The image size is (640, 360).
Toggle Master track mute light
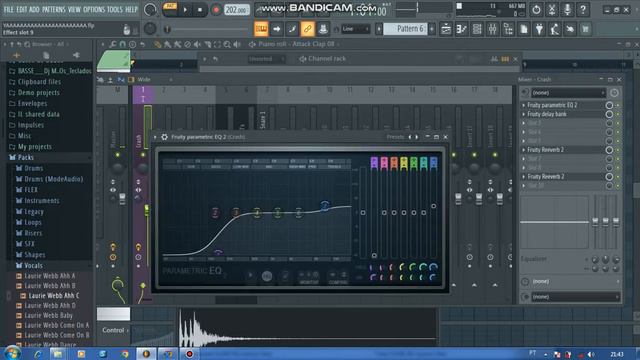(x=118, y=155)
